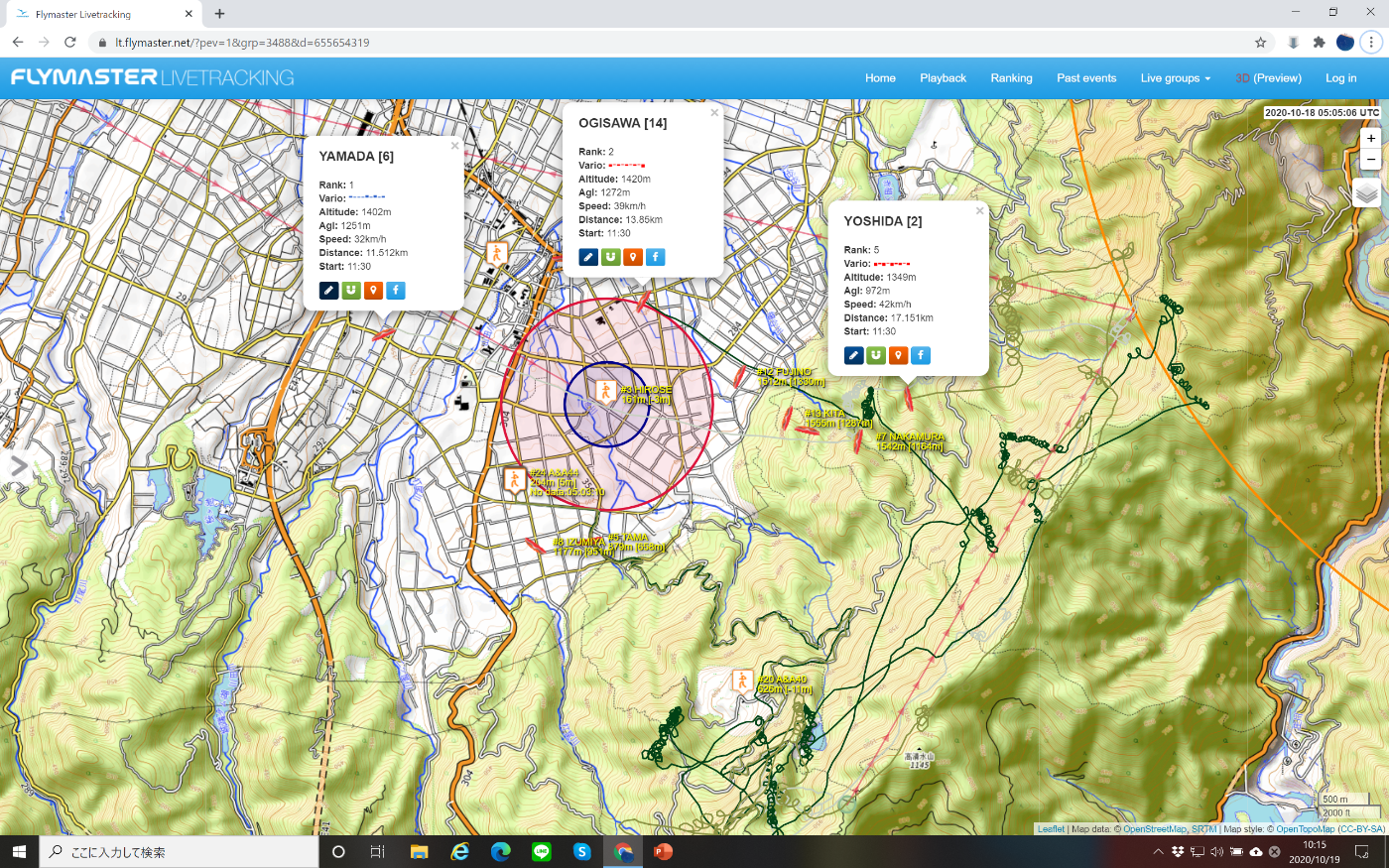Image resolution: width=1389 pixels, height=868 pixels.
Task: Click the green magnet icon in OGISAWA popup
Action: (x=610, y=257)
